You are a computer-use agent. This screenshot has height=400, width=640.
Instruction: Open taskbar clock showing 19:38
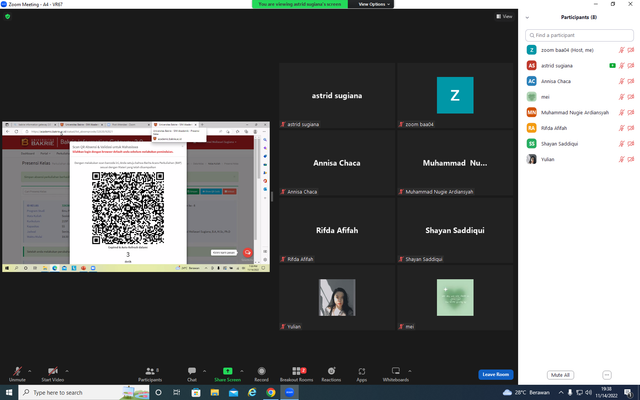point(606,392)
